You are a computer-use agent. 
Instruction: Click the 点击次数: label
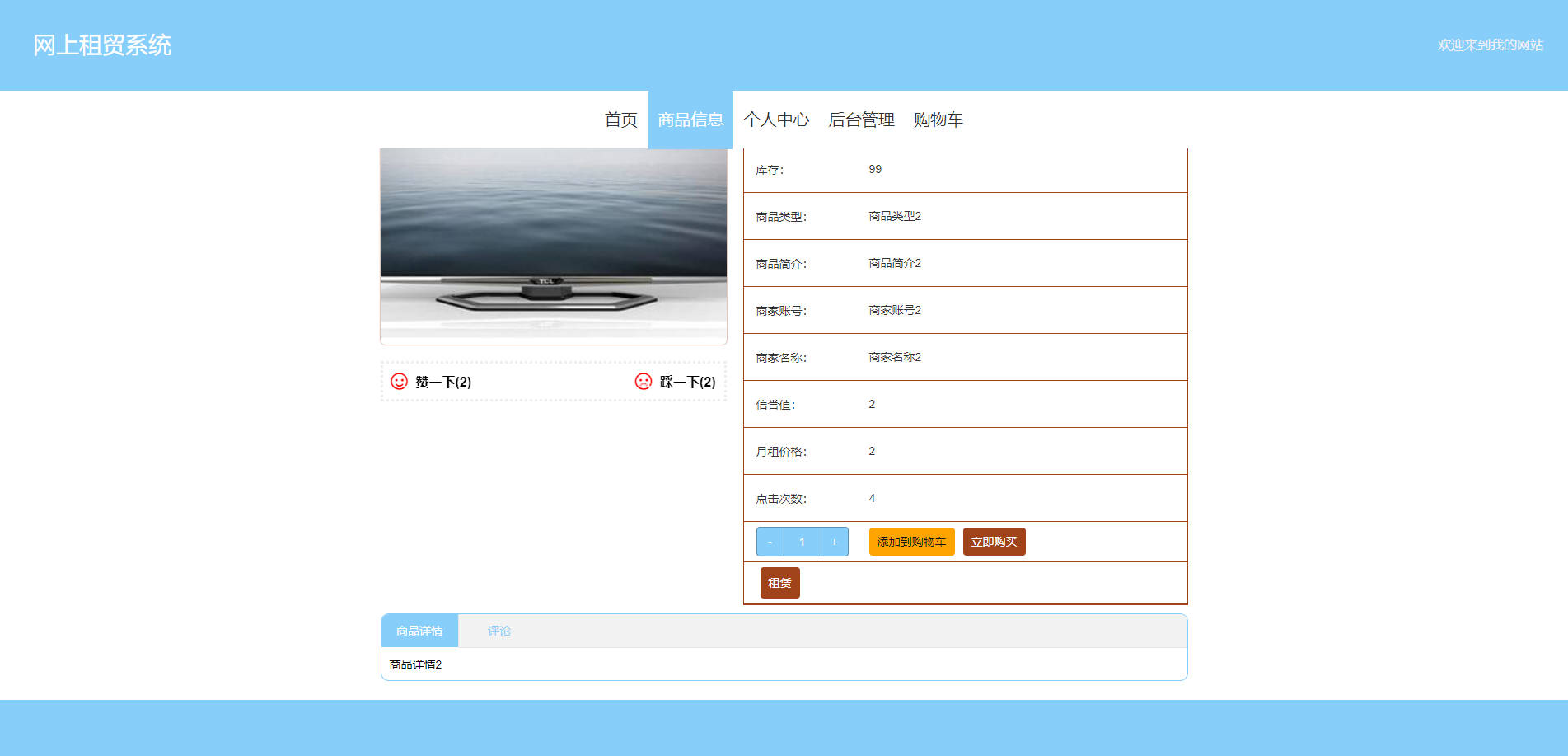pos(781,499)
